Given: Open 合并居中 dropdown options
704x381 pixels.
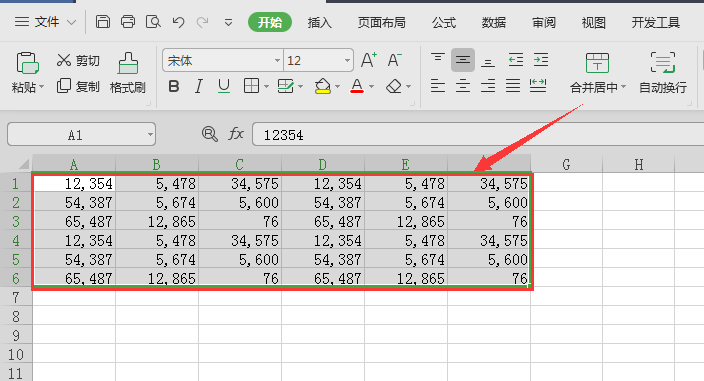Looking at the screenshot, I should pyautogui.click(x=623, y=87).
